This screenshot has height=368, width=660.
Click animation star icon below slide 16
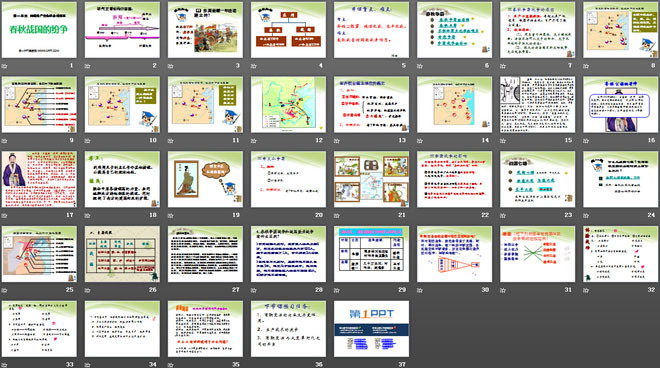[x=586, y=141]
